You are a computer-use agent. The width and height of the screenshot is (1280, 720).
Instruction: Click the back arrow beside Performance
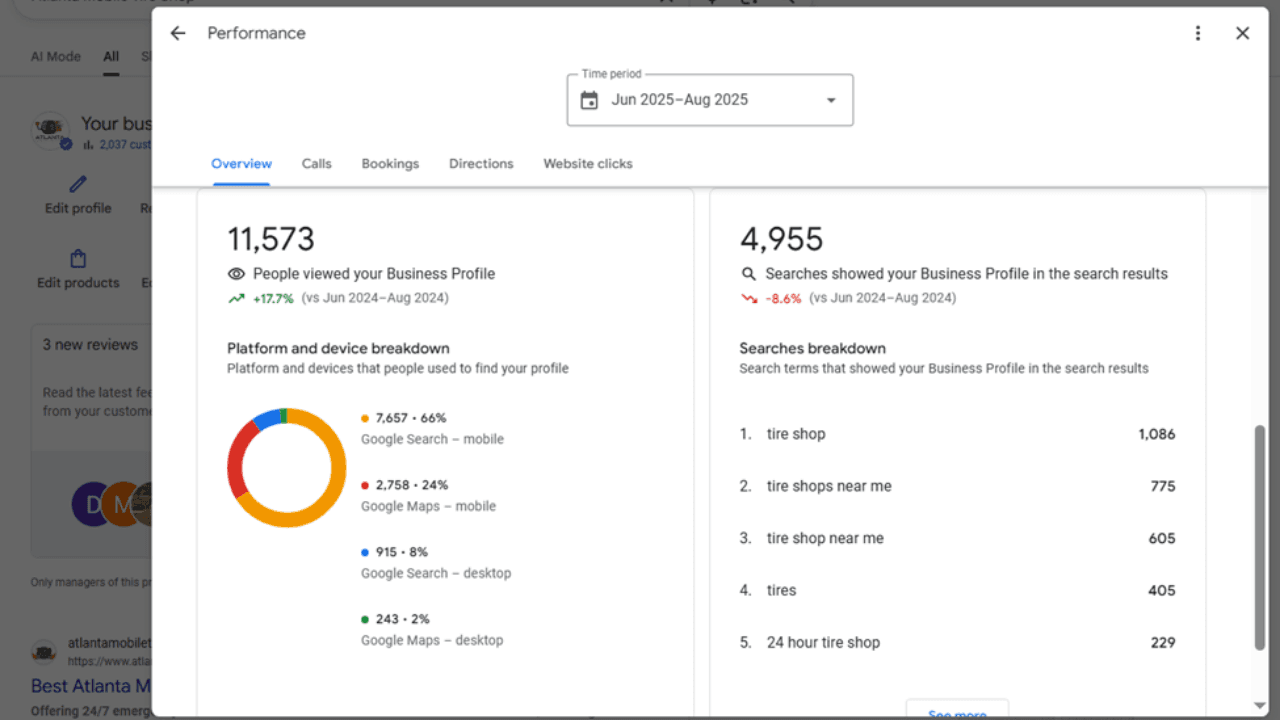point(177,33)
